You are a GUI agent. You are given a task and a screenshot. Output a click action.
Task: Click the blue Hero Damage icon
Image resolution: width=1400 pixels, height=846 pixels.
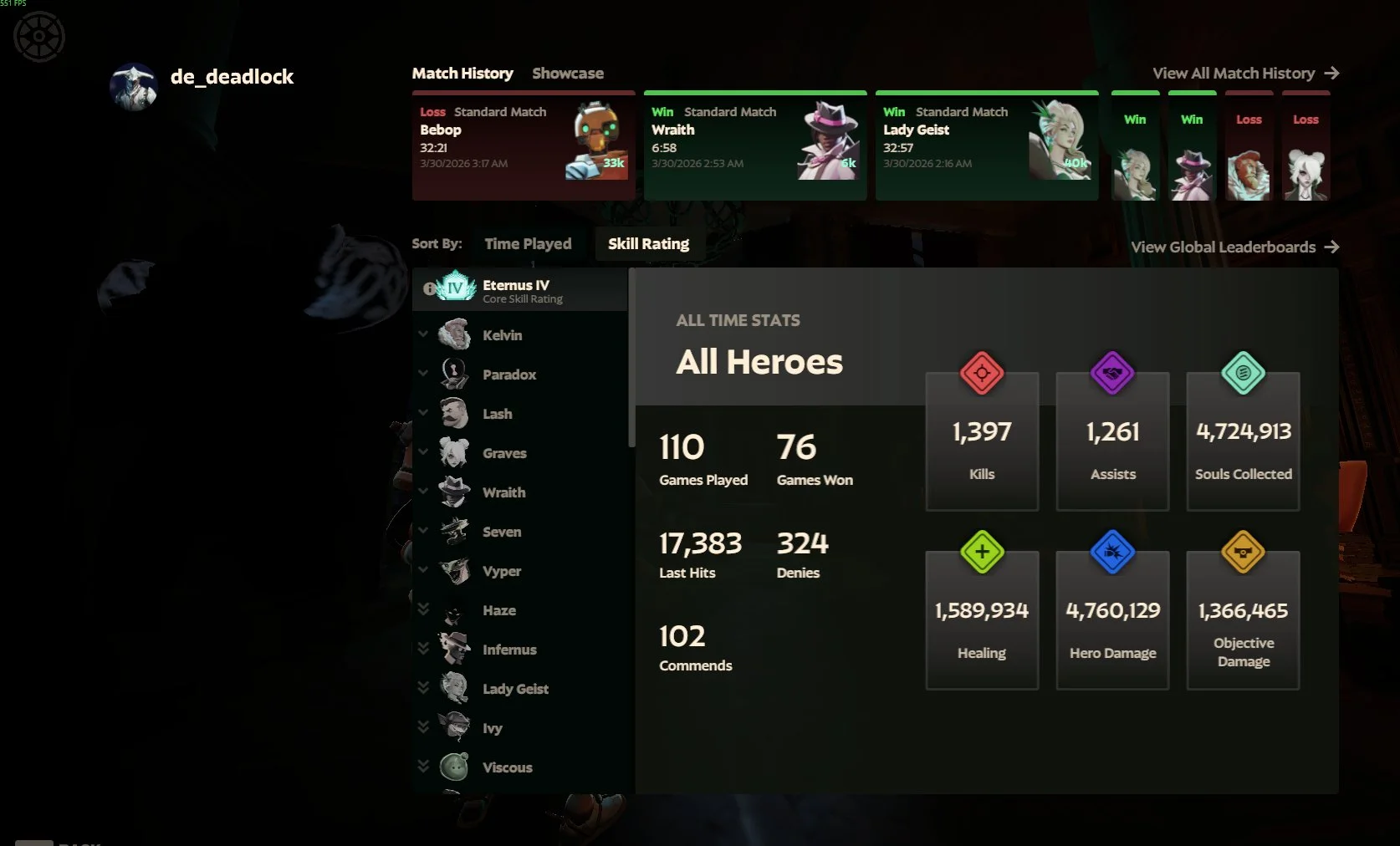[1112, 552]
